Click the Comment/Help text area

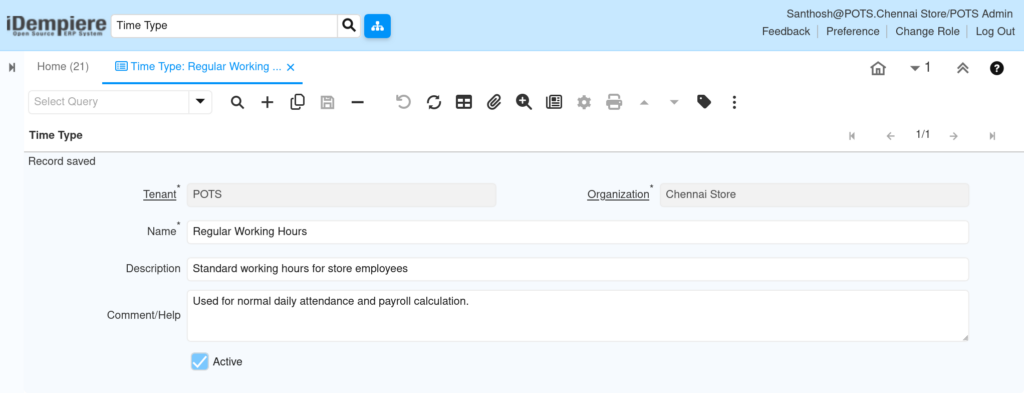coord(577,316)
